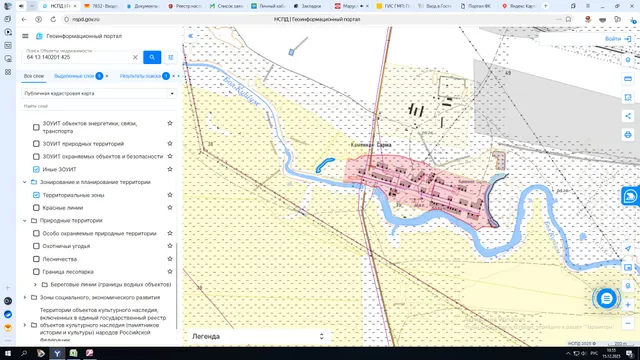Open the Windows Start menu
The width and height of the screenshot is (640, 360).
8,353
